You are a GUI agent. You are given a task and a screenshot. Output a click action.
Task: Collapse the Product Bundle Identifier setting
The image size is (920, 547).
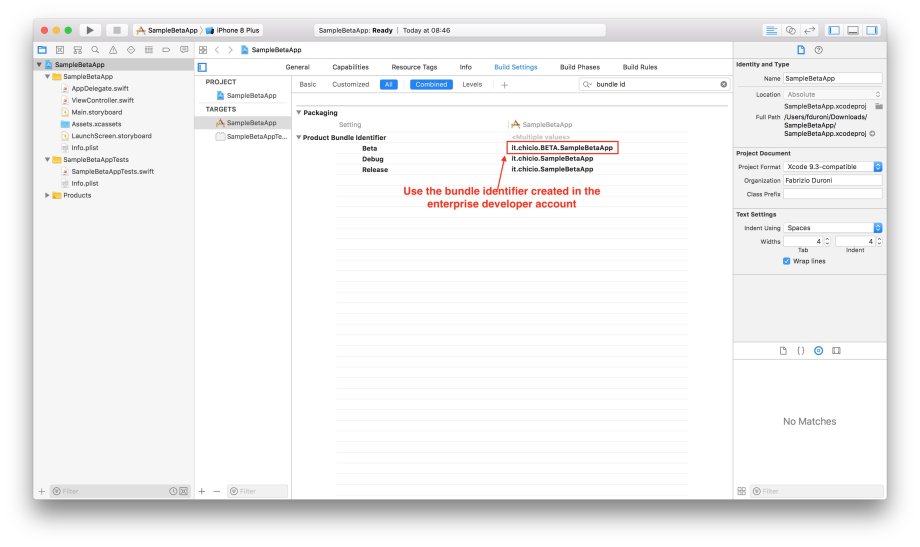click(x=299, y=137)
